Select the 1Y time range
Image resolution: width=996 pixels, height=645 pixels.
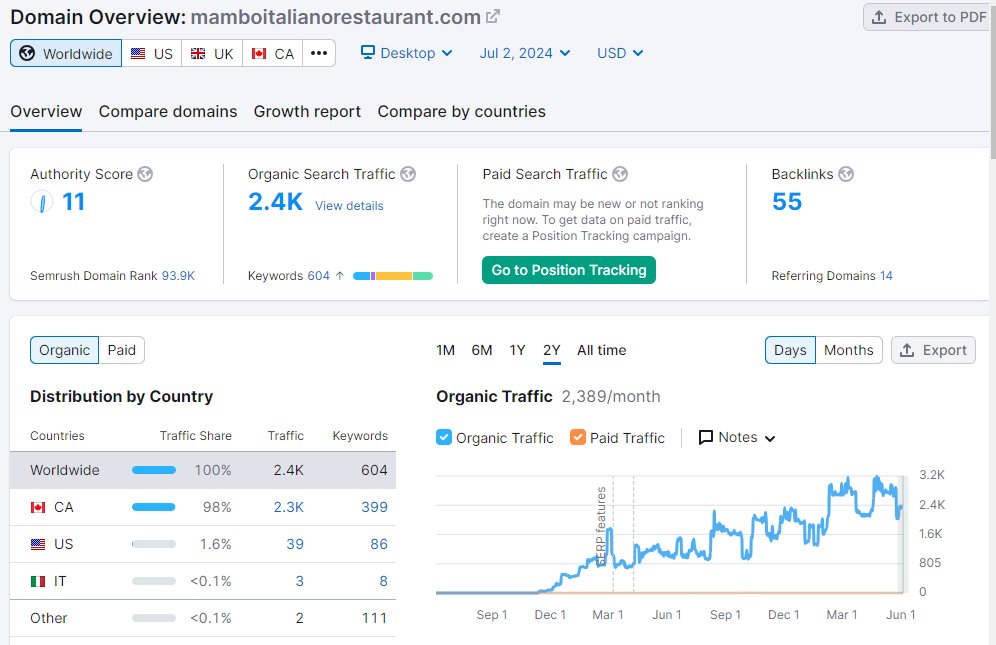pos(517,350)
